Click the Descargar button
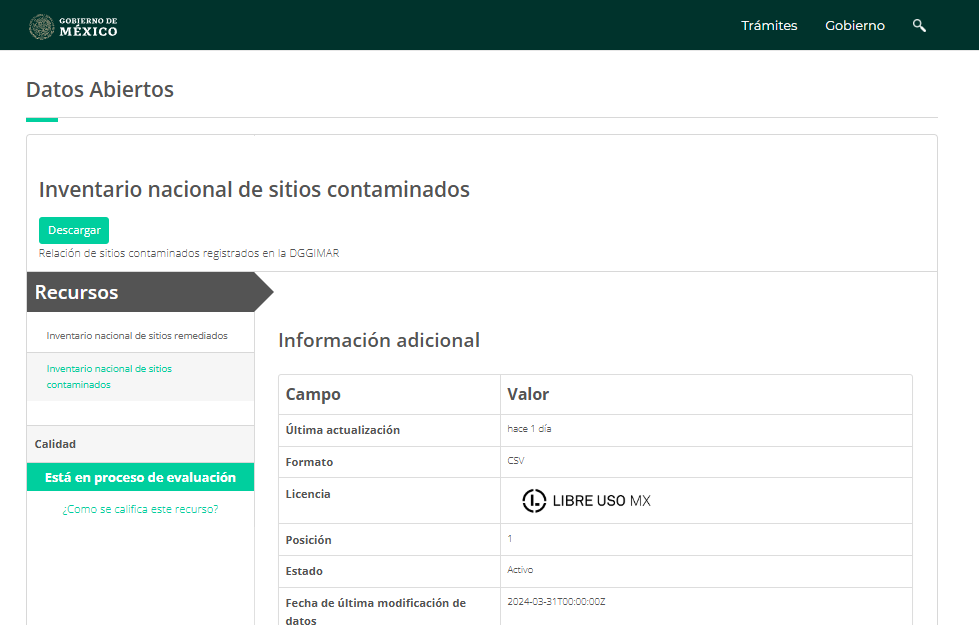The width and height of the screenshot is (979, 625). pos(74,230)
